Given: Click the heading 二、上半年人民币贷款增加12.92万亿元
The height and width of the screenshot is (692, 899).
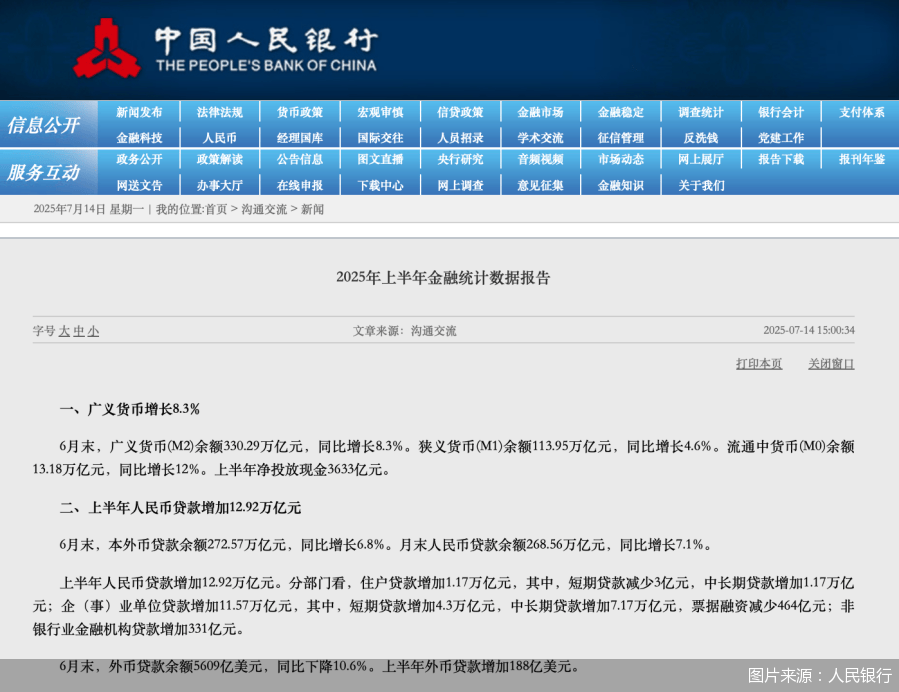Looking at the screenshot, I should (x=181, y=508).
